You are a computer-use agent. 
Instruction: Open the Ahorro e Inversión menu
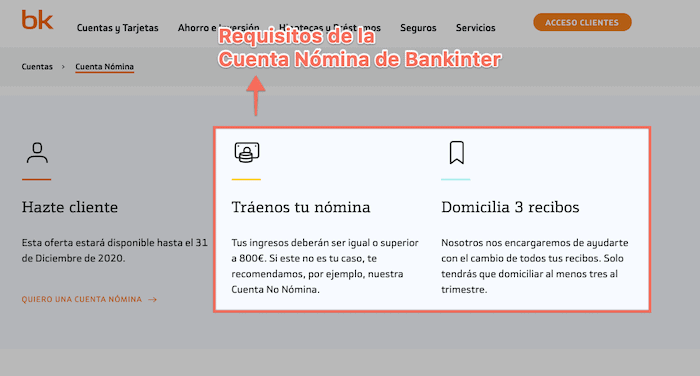218,28
